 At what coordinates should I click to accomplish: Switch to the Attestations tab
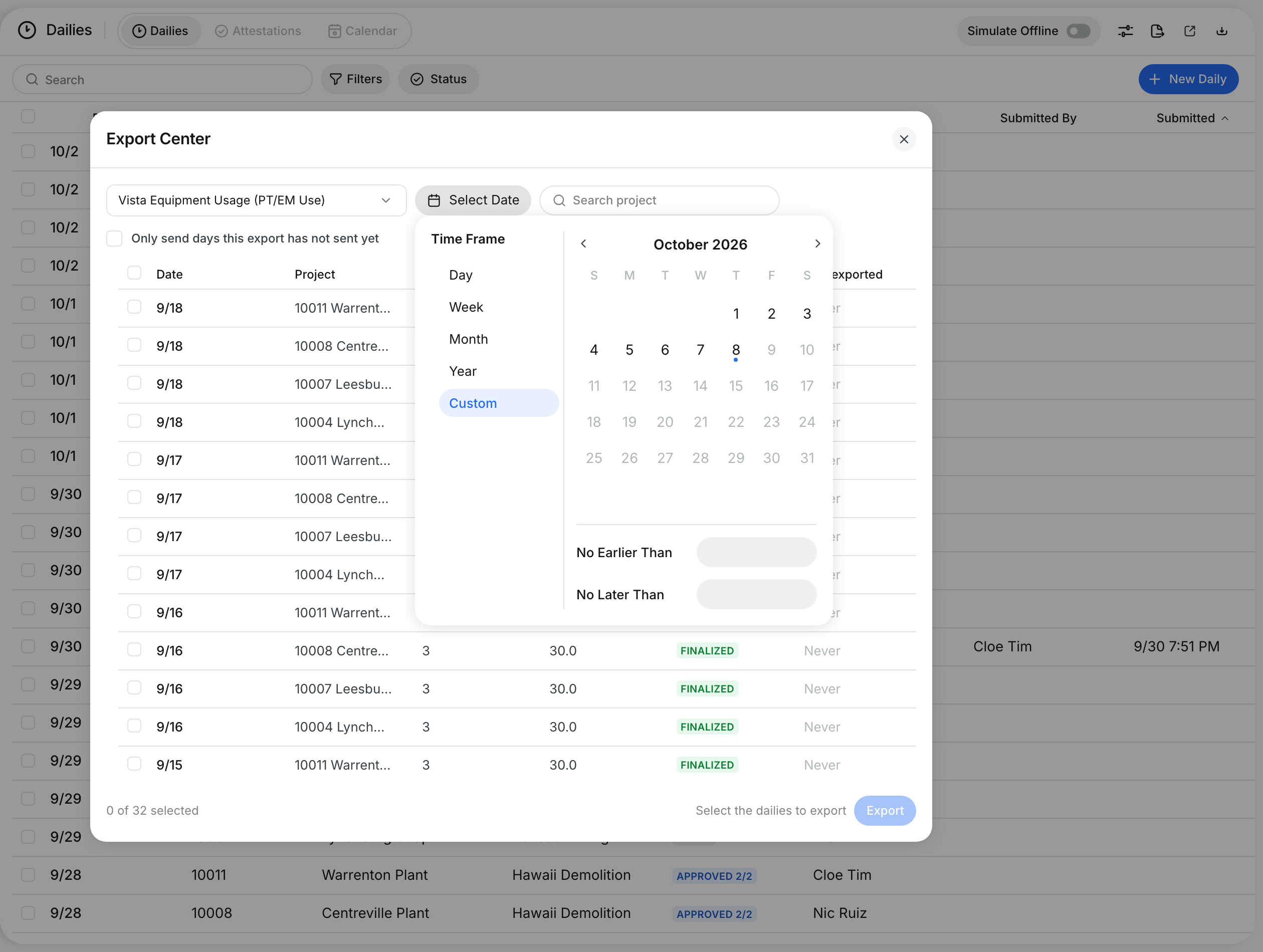(x=258, y=31)
